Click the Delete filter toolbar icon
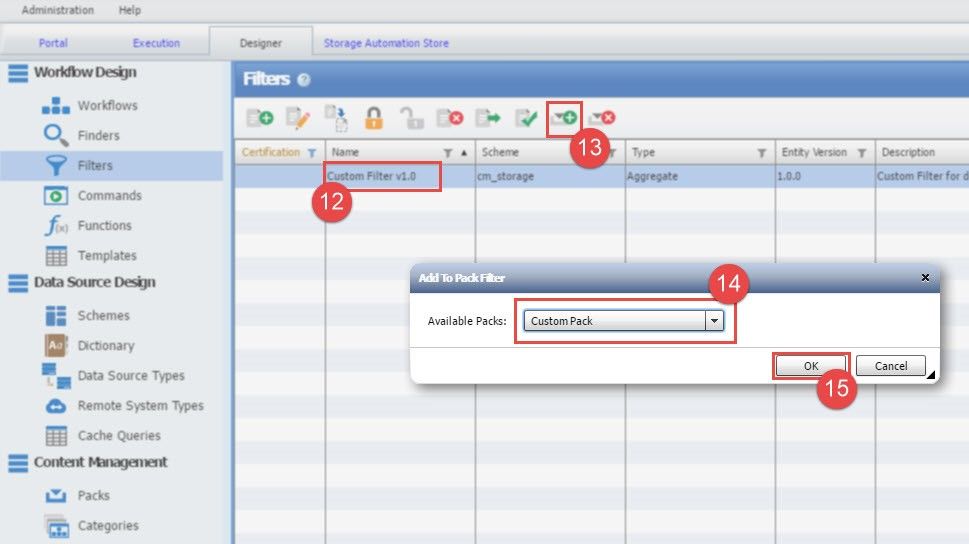Screen dimensions: 969x544 click(449, 117)
